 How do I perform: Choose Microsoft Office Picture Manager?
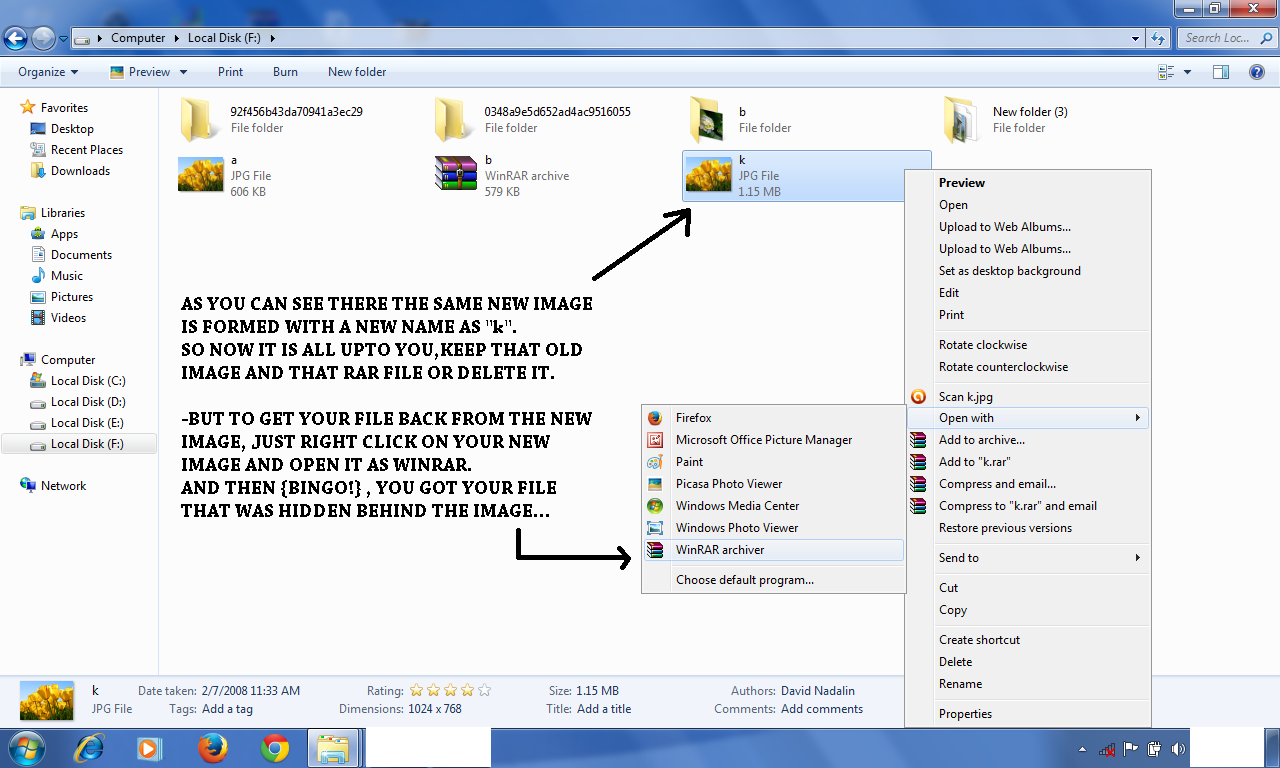pyautogui.click(x=773, y=440)
